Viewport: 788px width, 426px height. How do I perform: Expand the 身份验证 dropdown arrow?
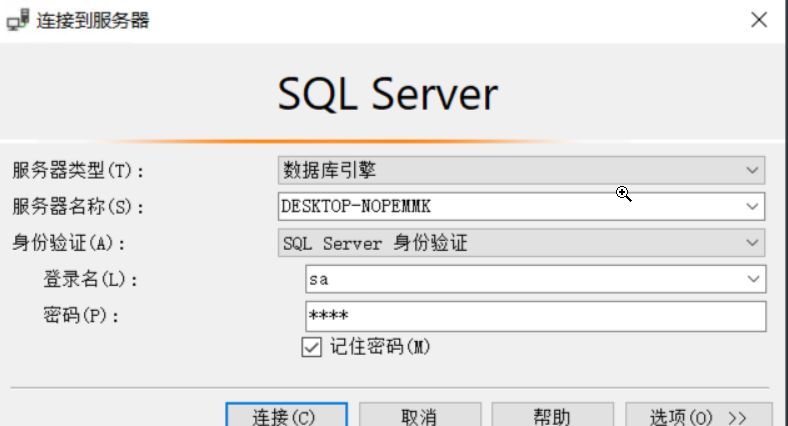[x=753, y=243]
